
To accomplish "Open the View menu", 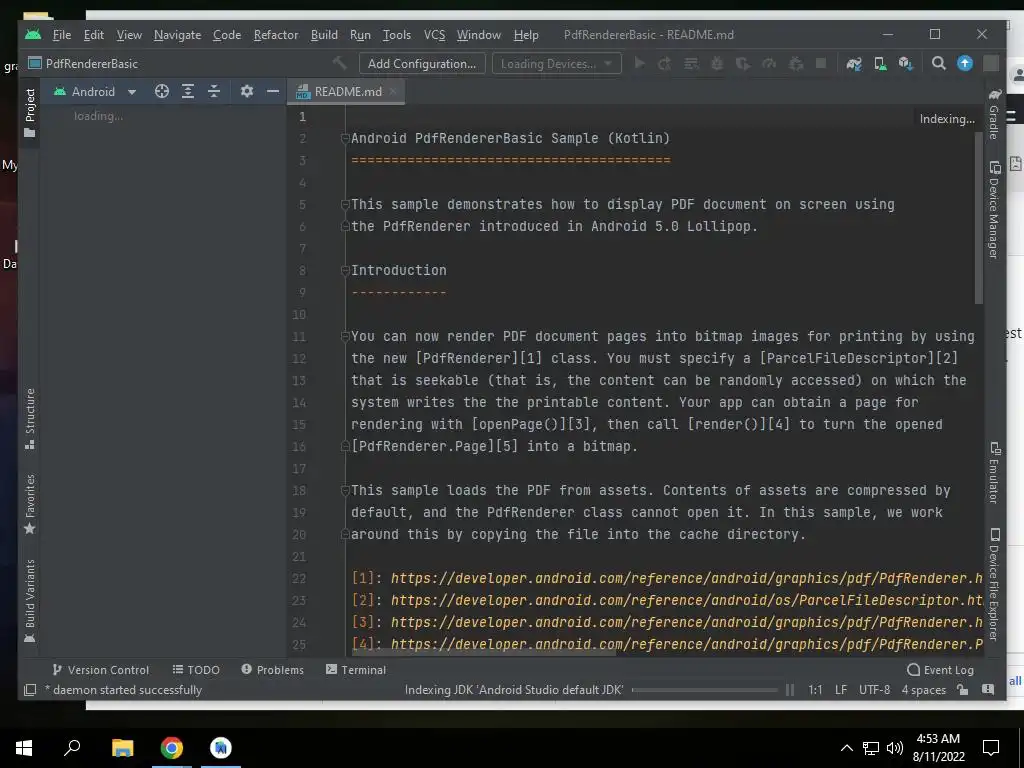I will 129,35.
